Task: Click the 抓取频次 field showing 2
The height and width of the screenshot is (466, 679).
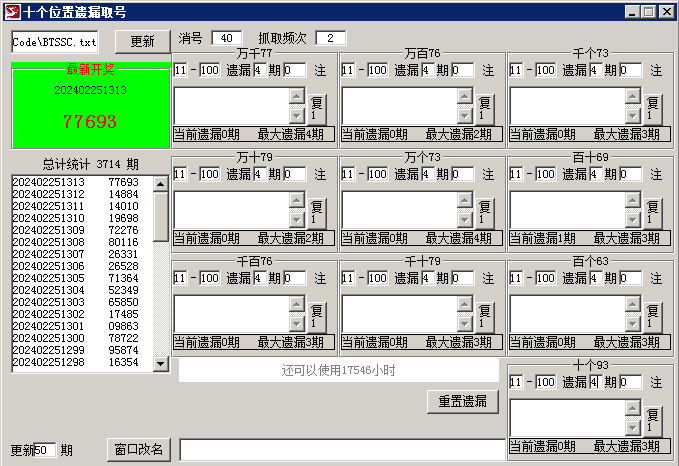Action: [x=330, y=38]
